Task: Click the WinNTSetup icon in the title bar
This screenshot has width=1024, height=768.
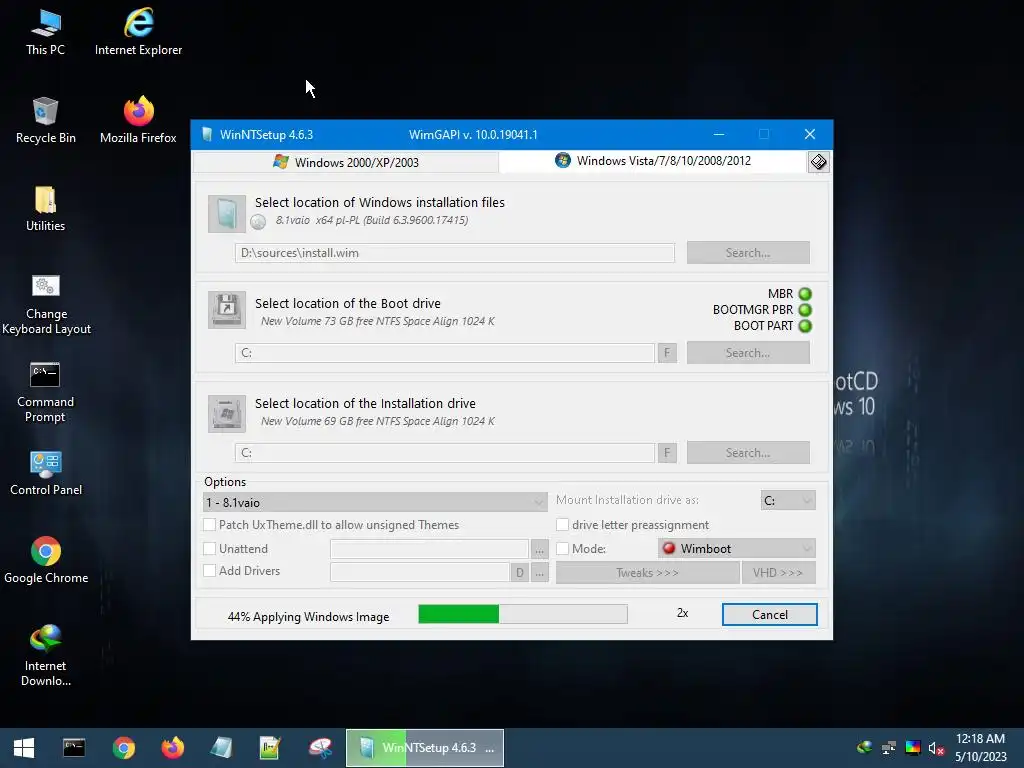Action: 206,135
